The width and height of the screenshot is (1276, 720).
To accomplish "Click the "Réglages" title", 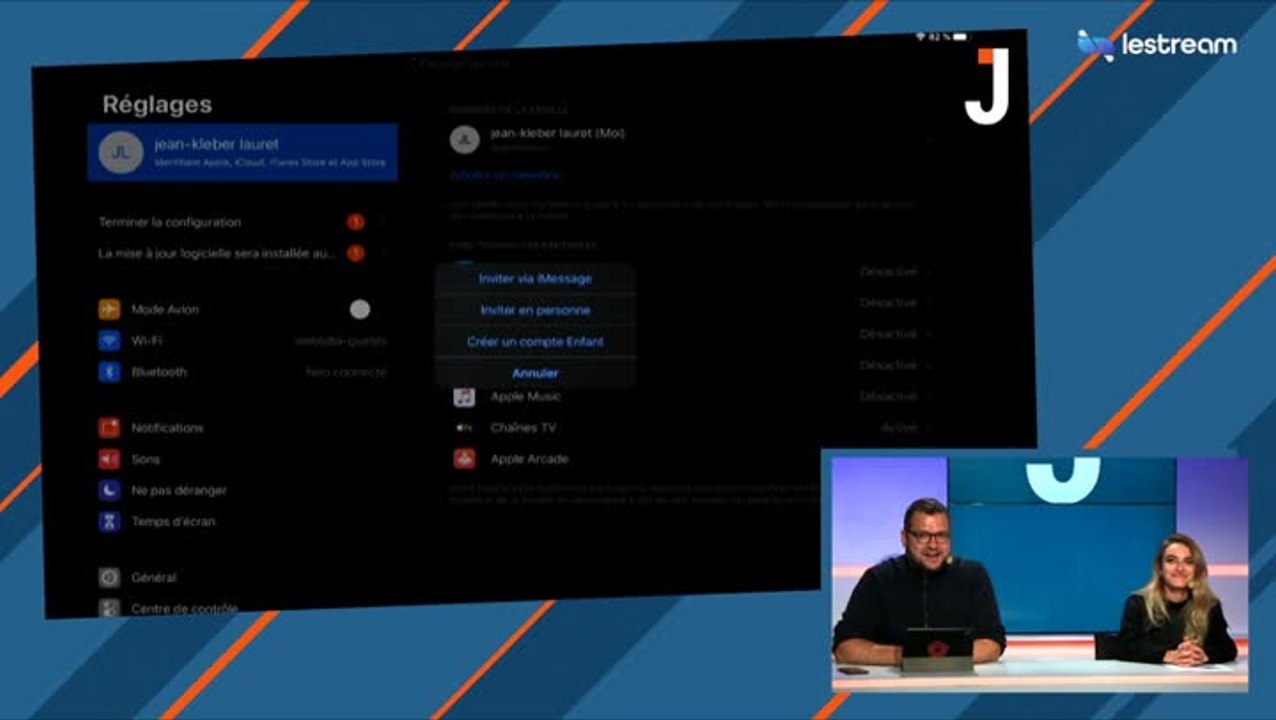I will pyautogui.click(x=157, y=104).
